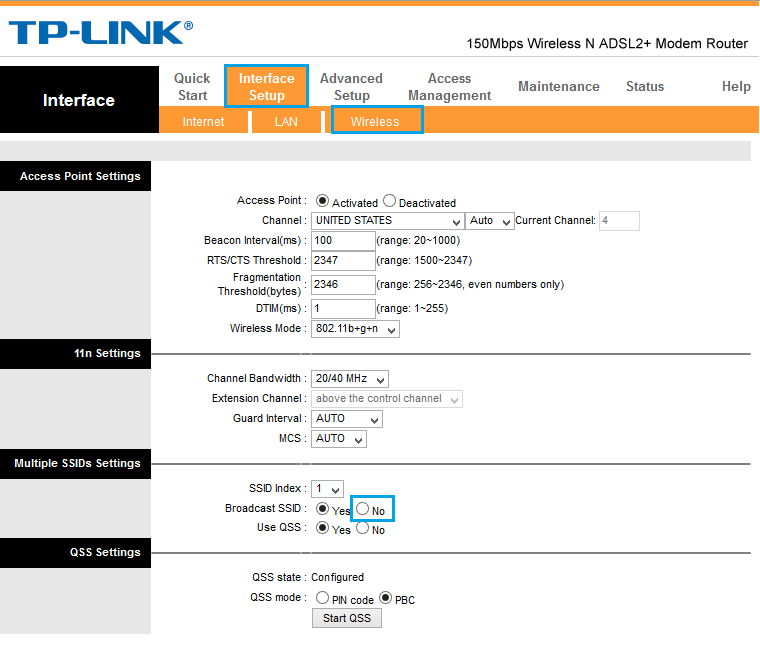Open the Auto channel number dropdown

point(490,221)
